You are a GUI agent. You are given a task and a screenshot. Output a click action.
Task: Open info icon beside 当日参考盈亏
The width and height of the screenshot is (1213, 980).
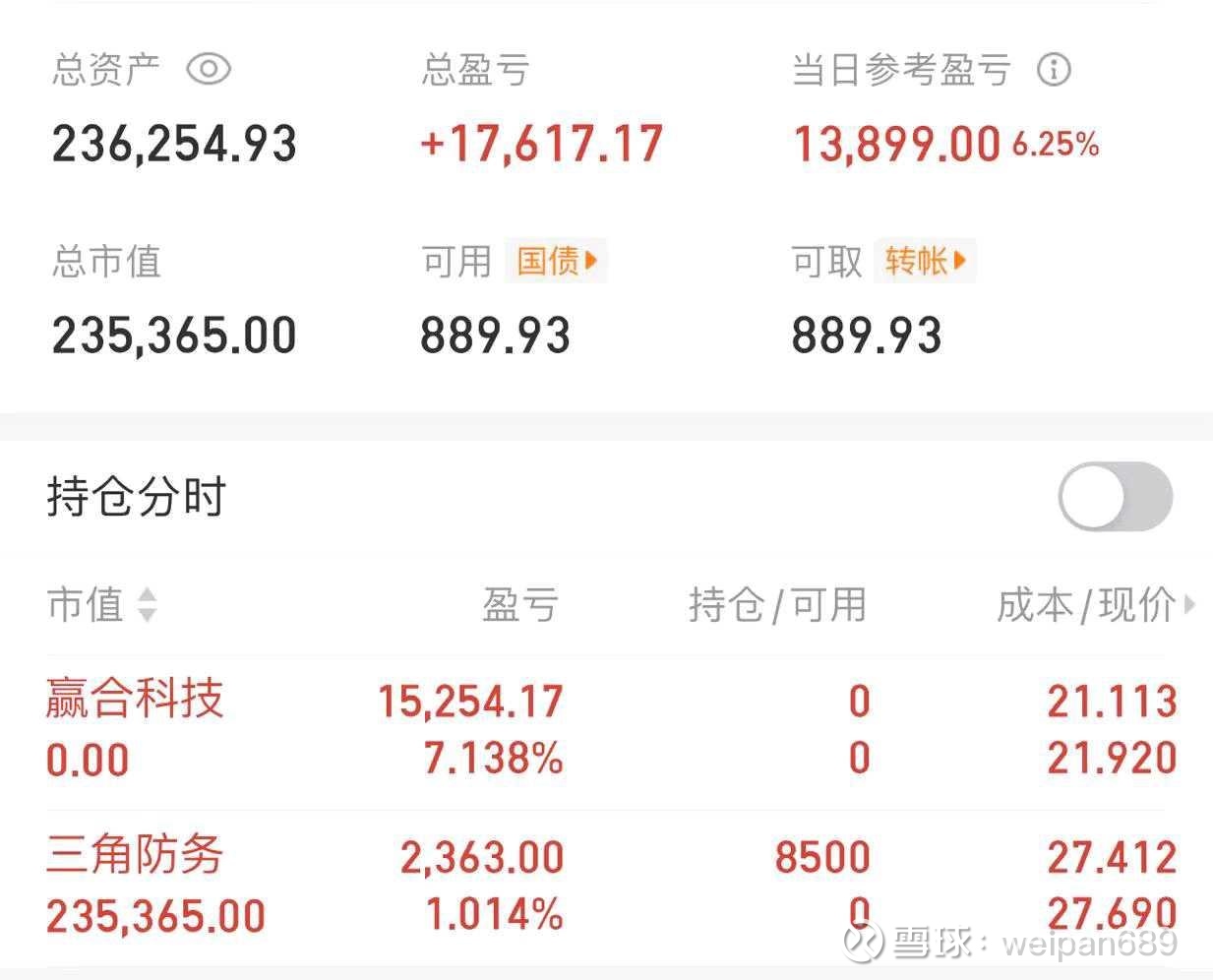point(1053,70)
